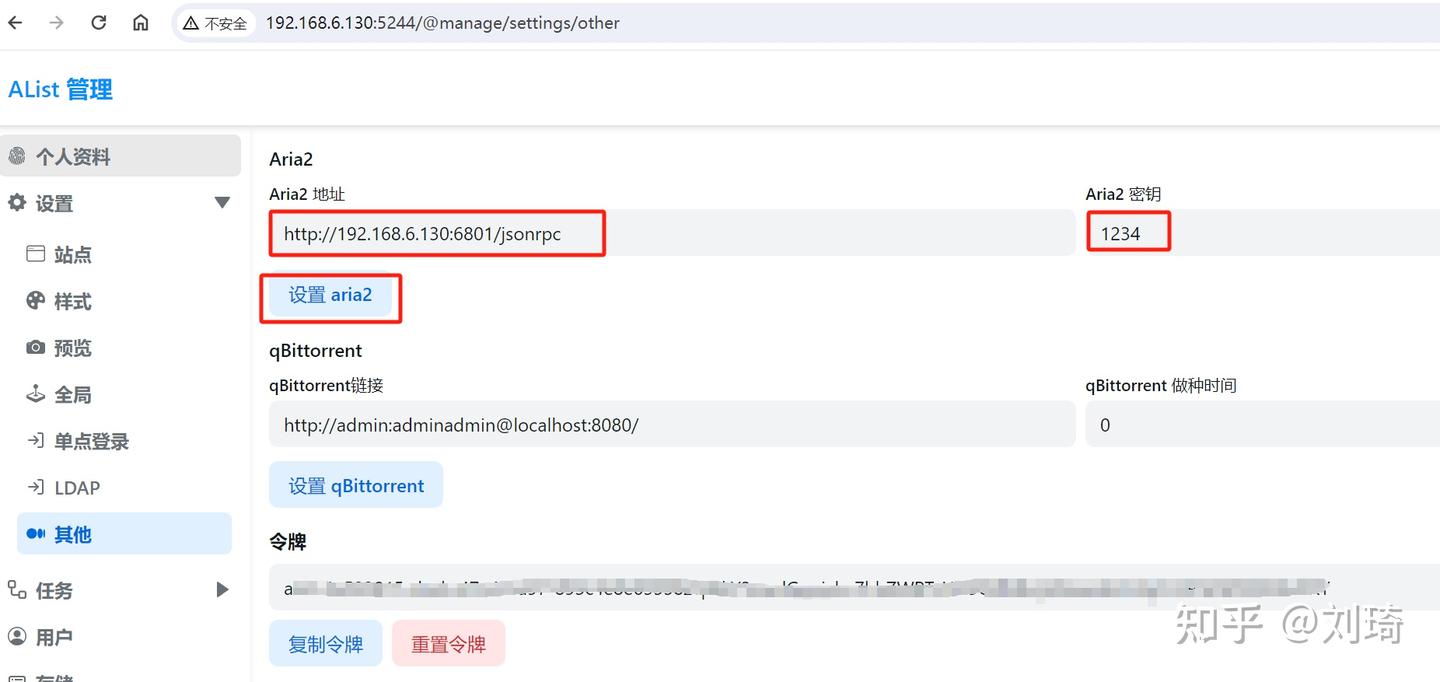The width and height of the screenshot is (1440, 682).
Task: Click the 设置 aria2 button
Action: 331,294
